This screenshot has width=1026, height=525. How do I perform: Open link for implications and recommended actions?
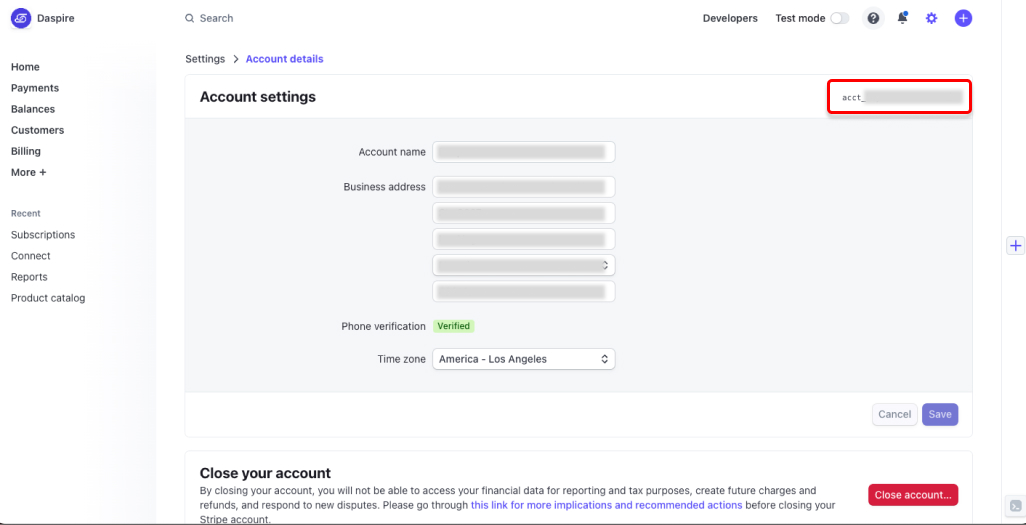coord(607,505)
